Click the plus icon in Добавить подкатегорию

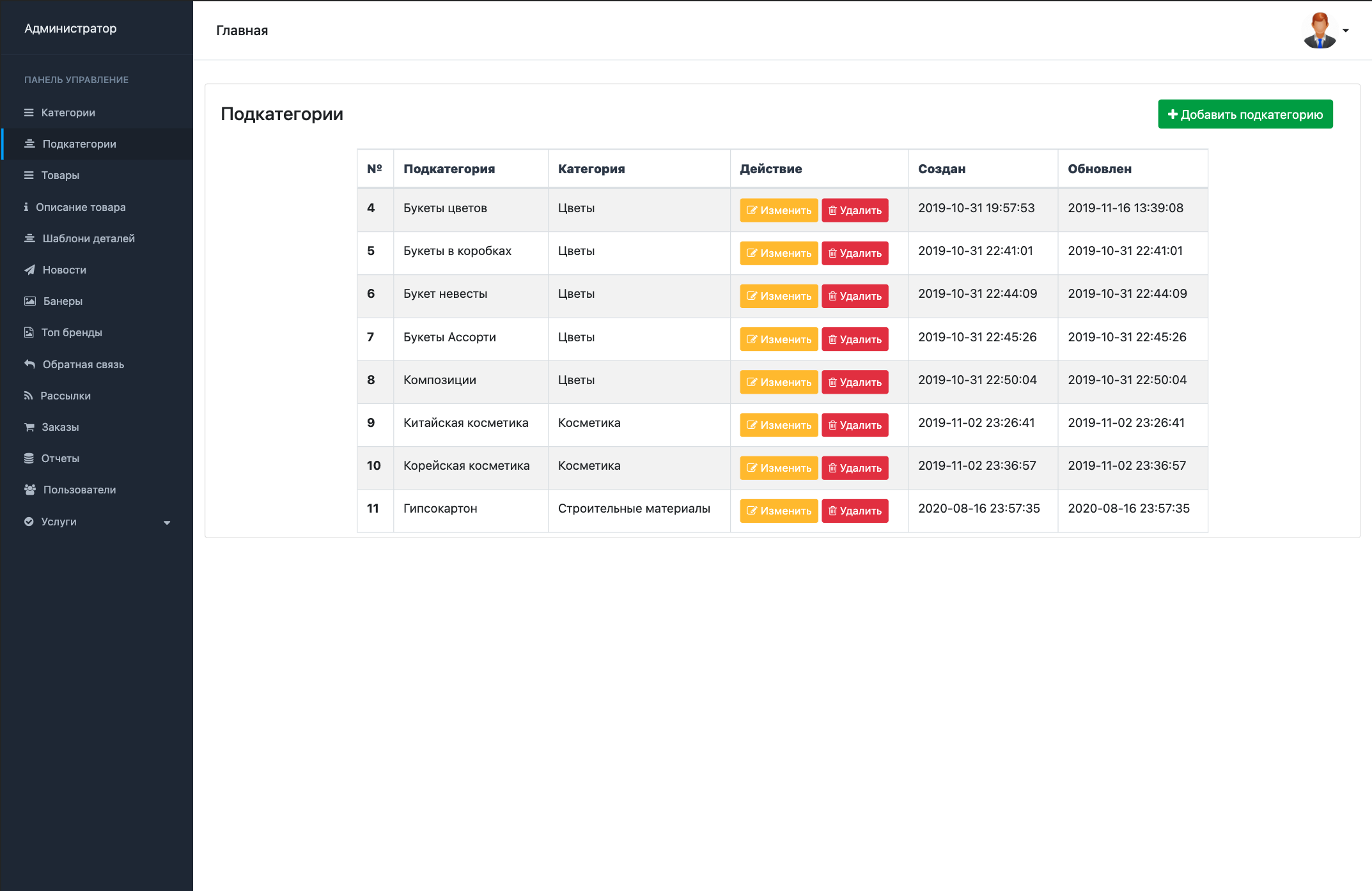tap(1173, 114)
